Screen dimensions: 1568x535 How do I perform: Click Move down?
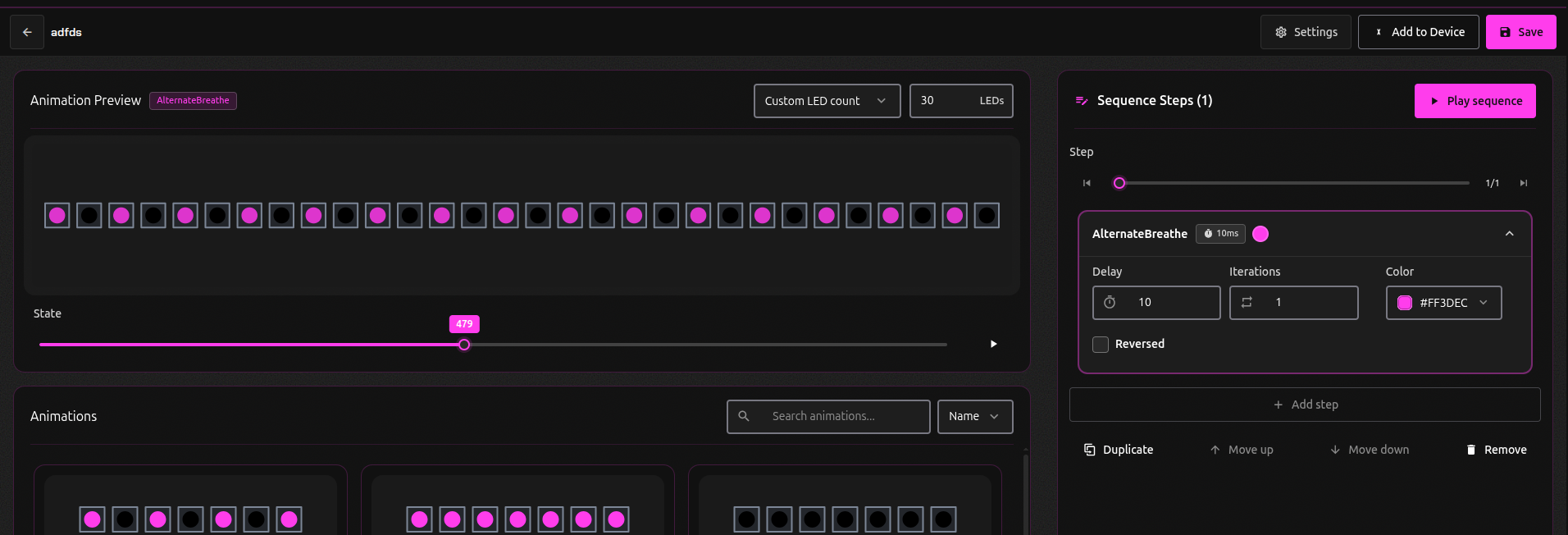click(x=1370, y=450)
